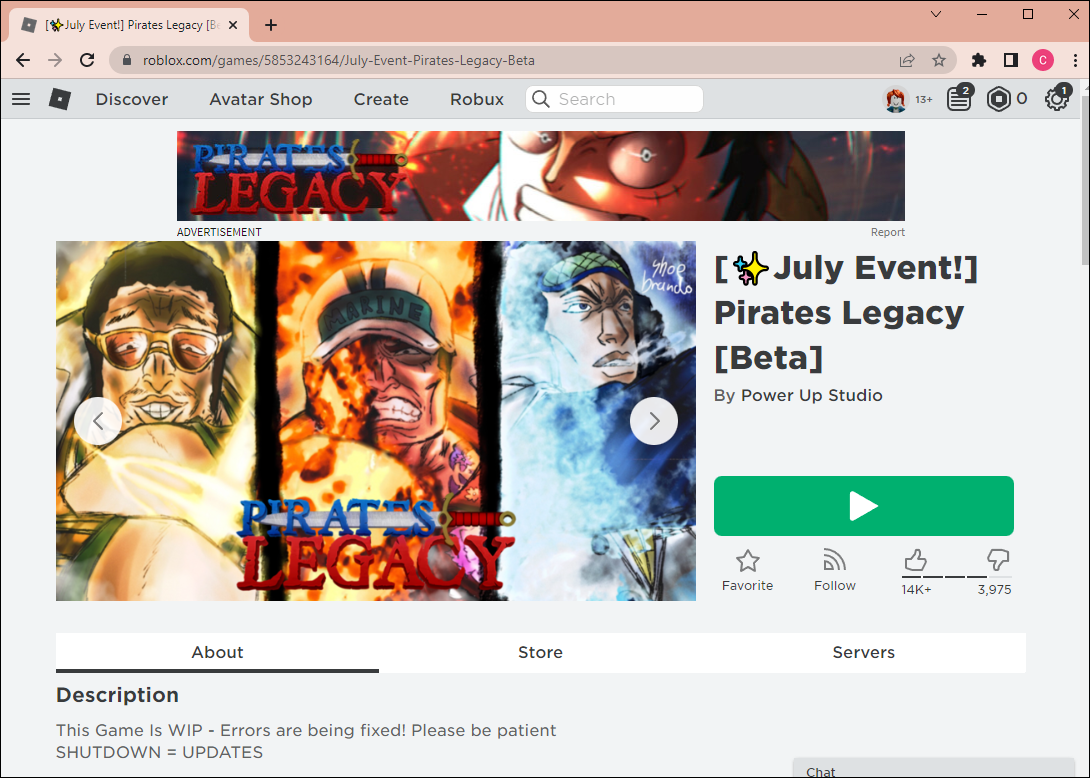The width and height of the screenshot is (1090, 778).
Task: Show the previous game thumbnail
Action: 98,421
